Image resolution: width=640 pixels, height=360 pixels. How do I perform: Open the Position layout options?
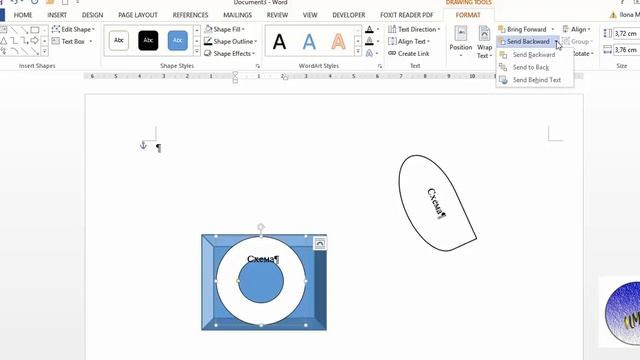pos(460,42)
